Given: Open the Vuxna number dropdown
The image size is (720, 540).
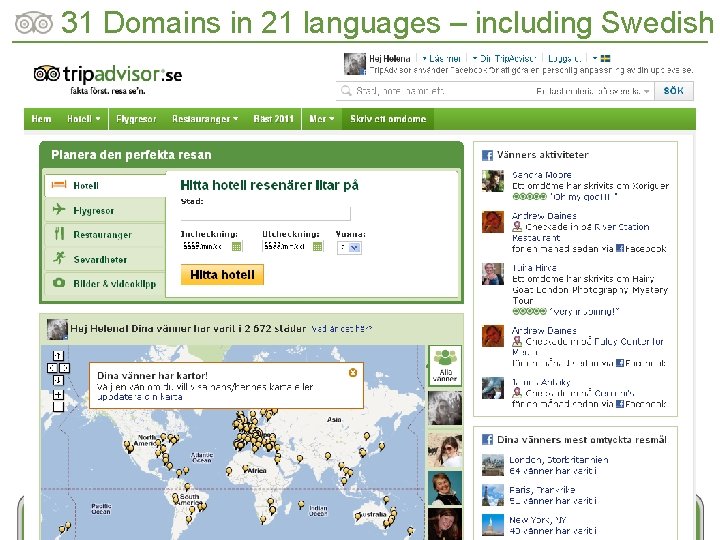Looking at the screenshot, I should pos(349,248).
